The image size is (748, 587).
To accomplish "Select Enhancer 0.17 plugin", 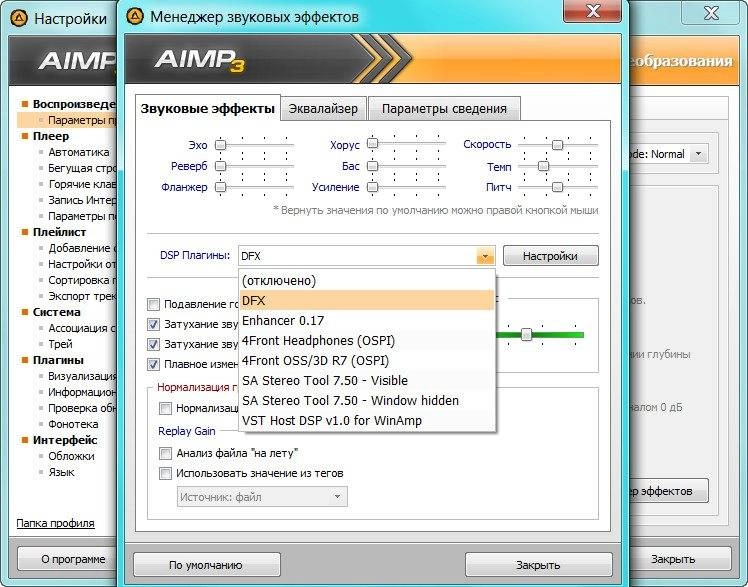I will [x=367, y=320].
